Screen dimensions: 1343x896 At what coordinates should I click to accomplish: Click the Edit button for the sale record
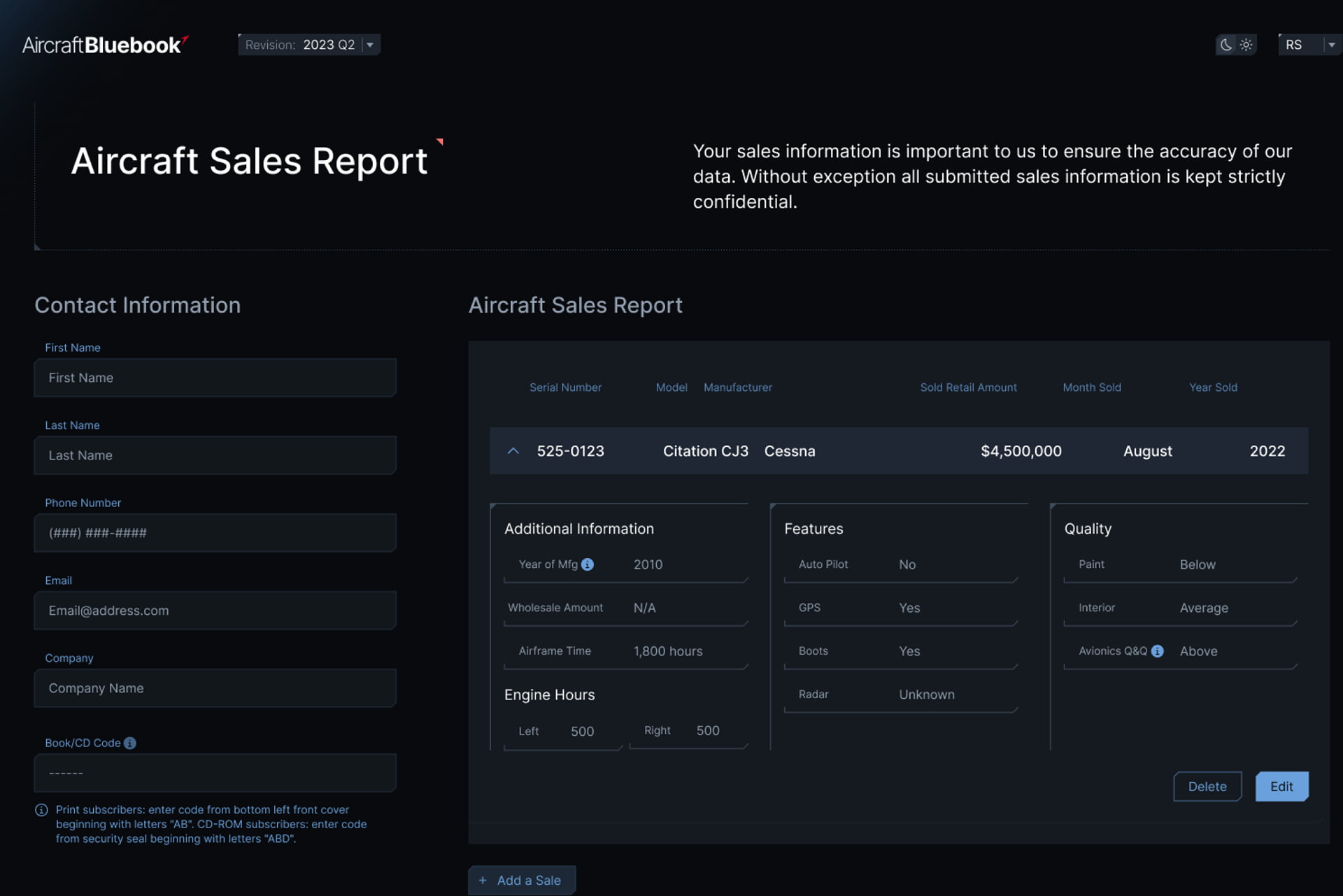(x=1281, y=786)
